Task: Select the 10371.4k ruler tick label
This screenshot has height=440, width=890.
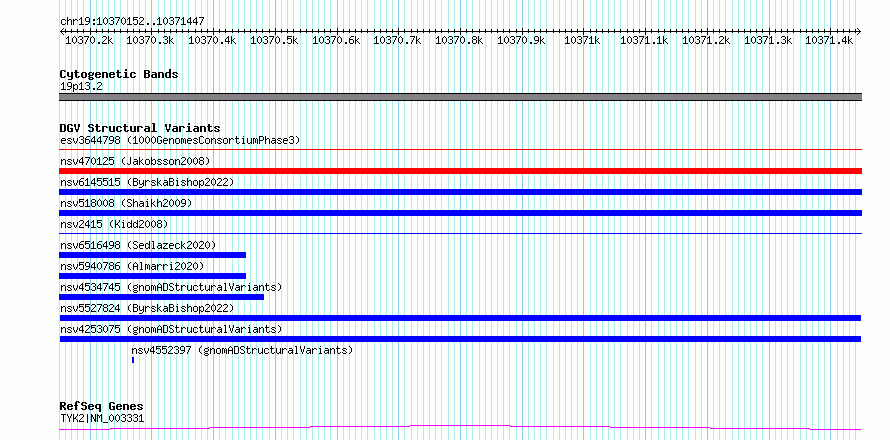Action: [829, 40]
